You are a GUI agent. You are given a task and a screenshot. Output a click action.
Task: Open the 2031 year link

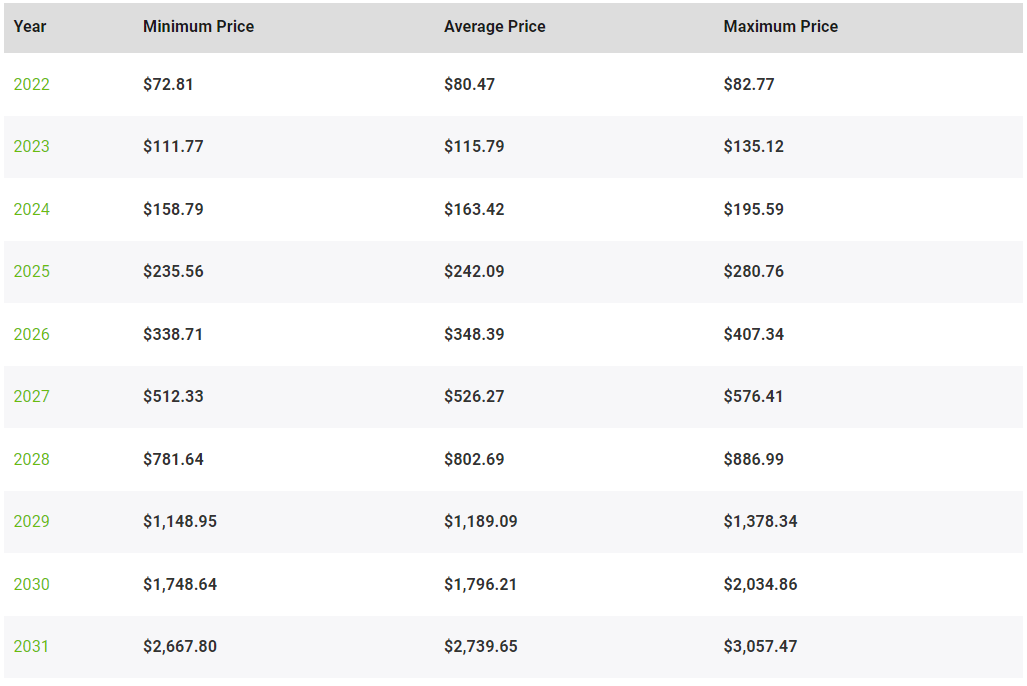[x=31, y=647]
